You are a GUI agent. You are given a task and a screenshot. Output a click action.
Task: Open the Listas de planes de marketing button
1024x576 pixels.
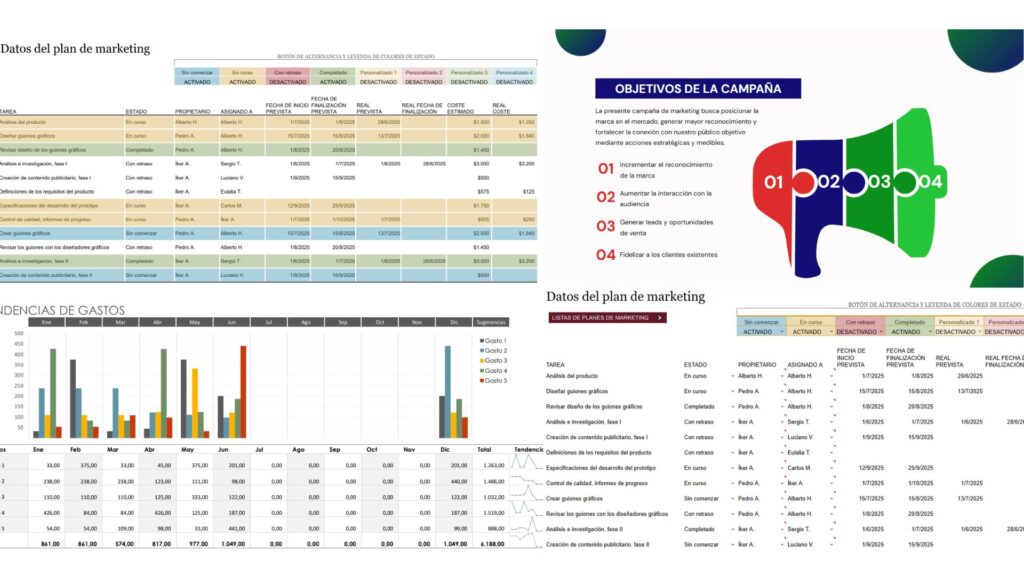pos(608,317)
